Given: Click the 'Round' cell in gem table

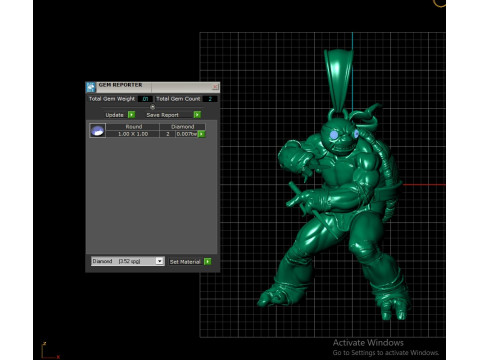Looking at the screenshot, I should coord(133,127).
